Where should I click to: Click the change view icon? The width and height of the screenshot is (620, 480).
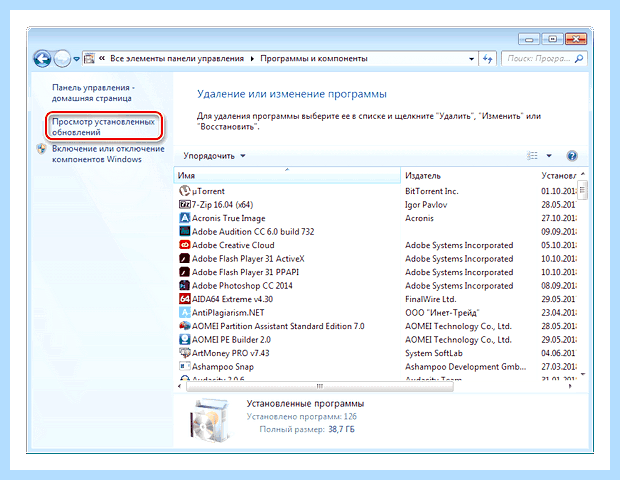[x=532, y=156]
